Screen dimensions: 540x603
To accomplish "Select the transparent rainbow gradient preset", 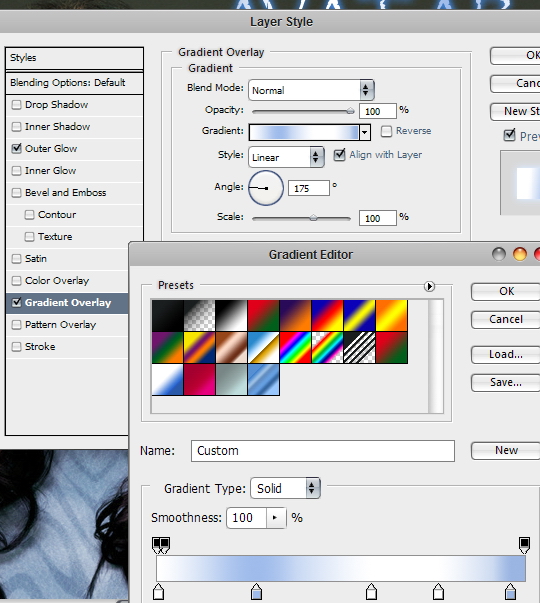I will click(x=327, y=348).
